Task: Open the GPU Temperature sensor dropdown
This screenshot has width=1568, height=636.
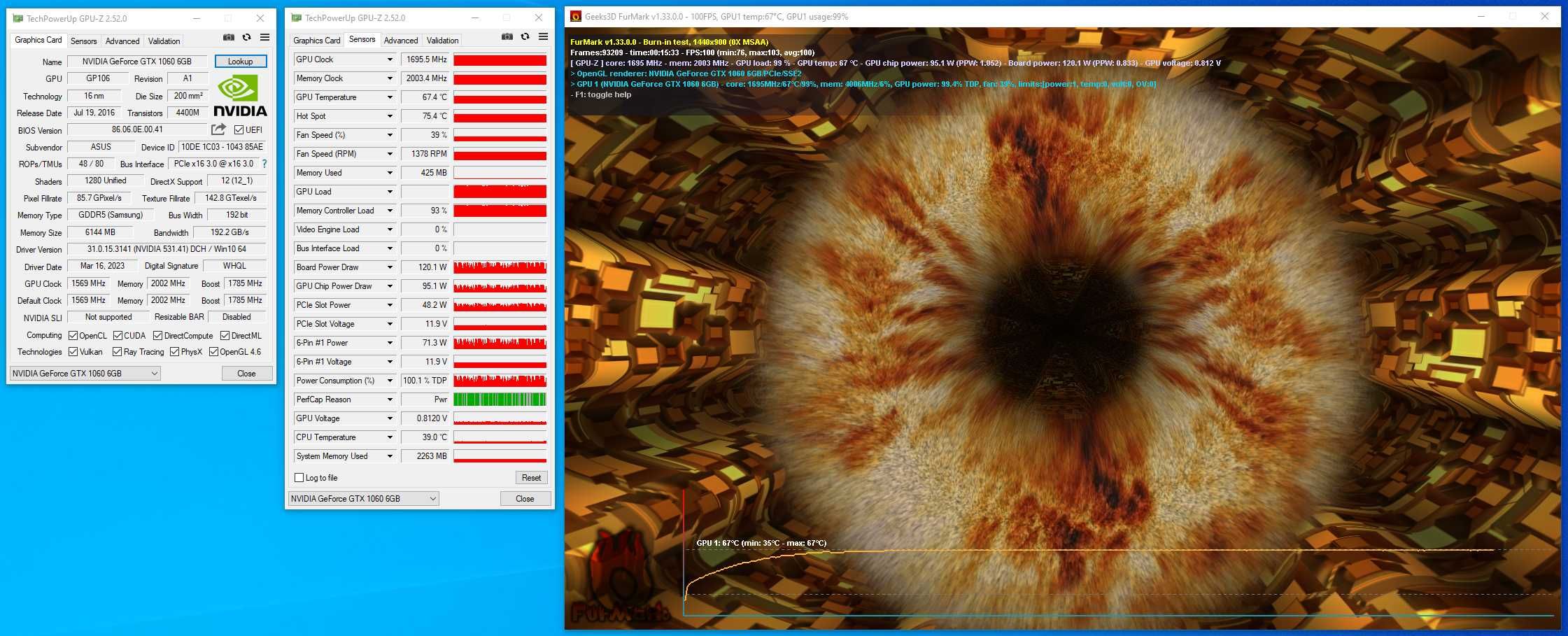Action: point(390,97)
